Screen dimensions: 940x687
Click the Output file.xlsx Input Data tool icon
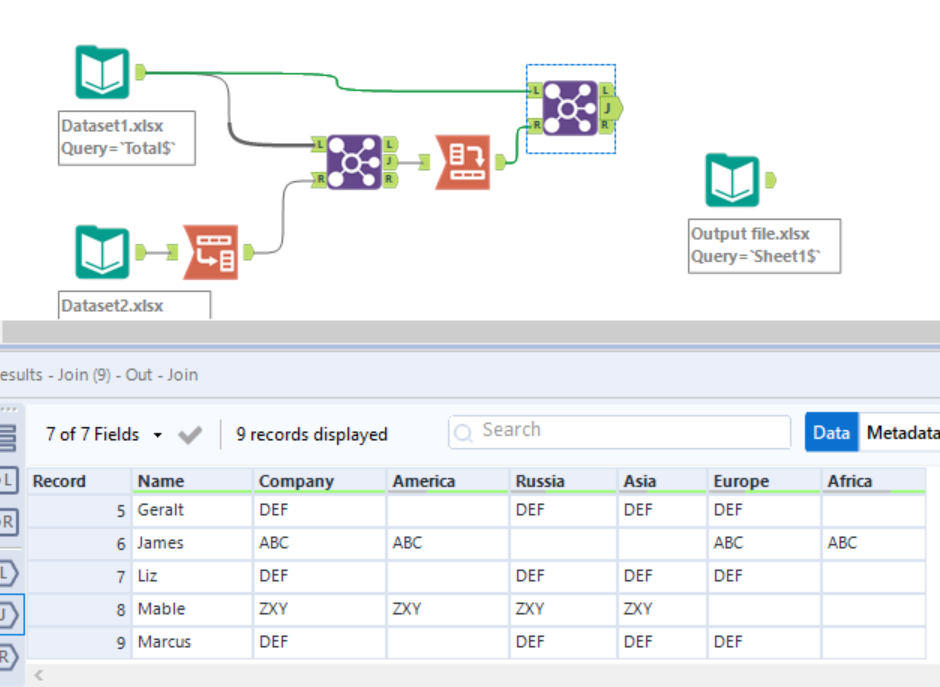point(732,181)
